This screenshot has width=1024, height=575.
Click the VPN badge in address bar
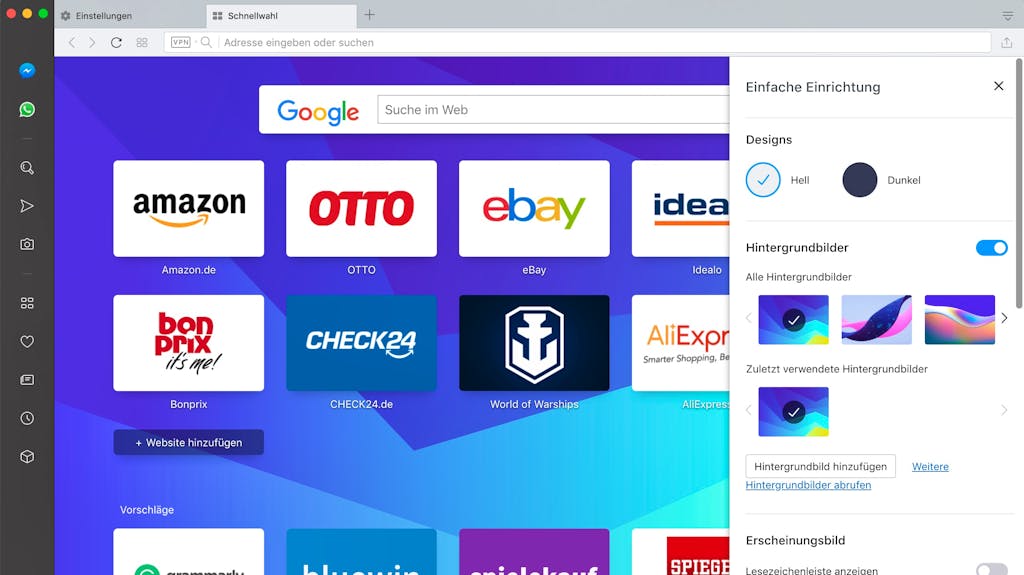[x=180, y=42]
